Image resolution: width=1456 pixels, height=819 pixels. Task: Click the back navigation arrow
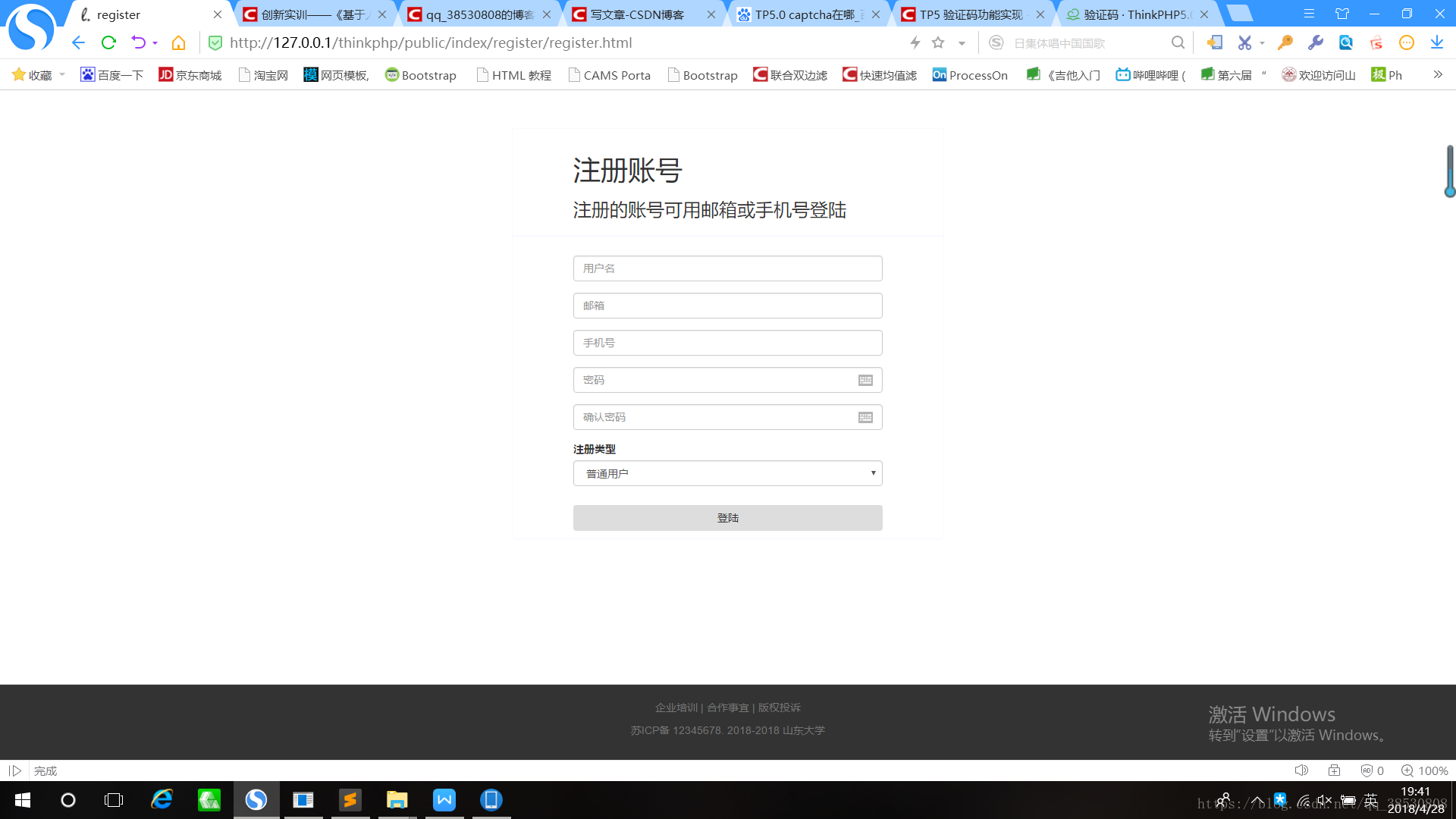78,43
